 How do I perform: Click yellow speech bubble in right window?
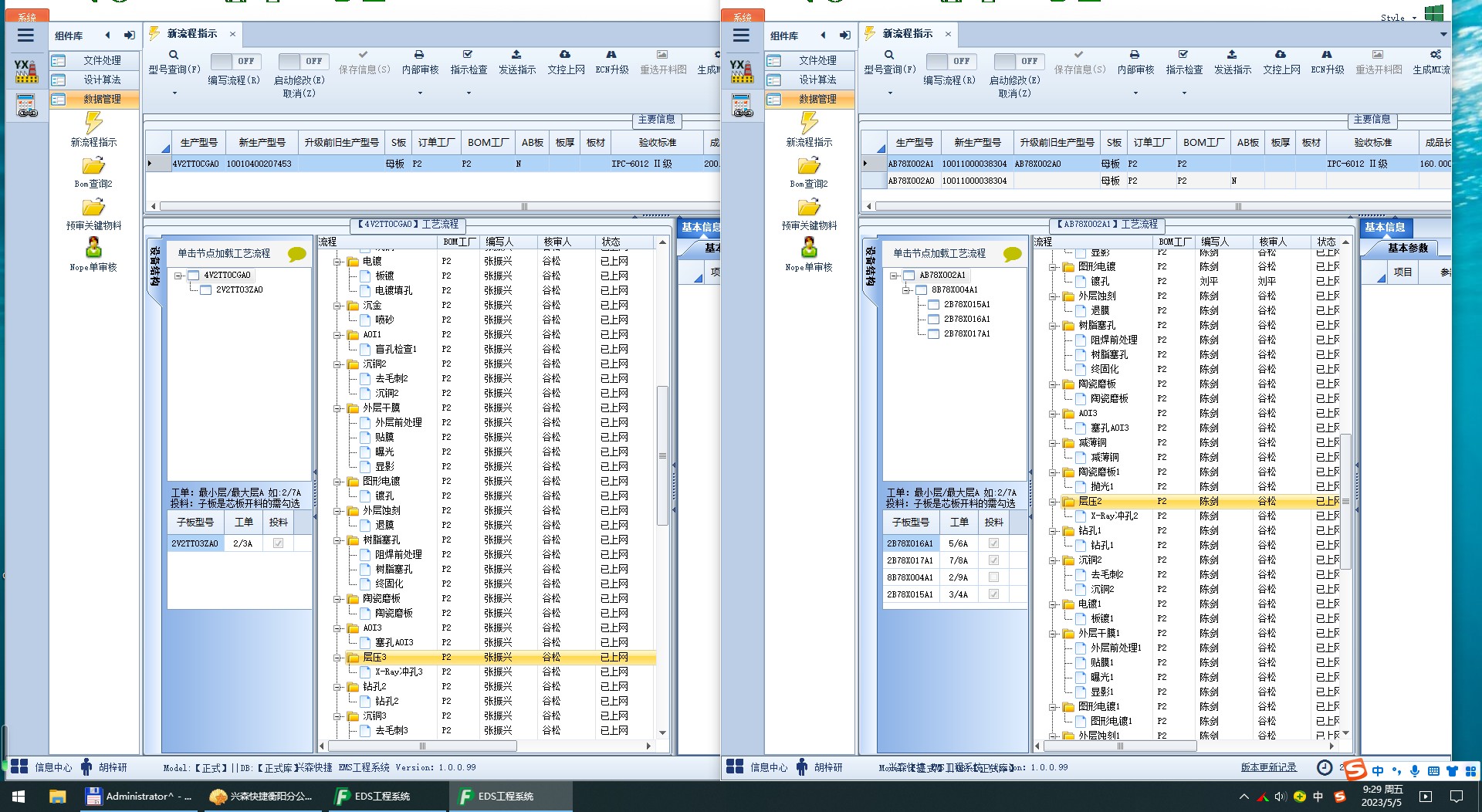point(1012,254)
